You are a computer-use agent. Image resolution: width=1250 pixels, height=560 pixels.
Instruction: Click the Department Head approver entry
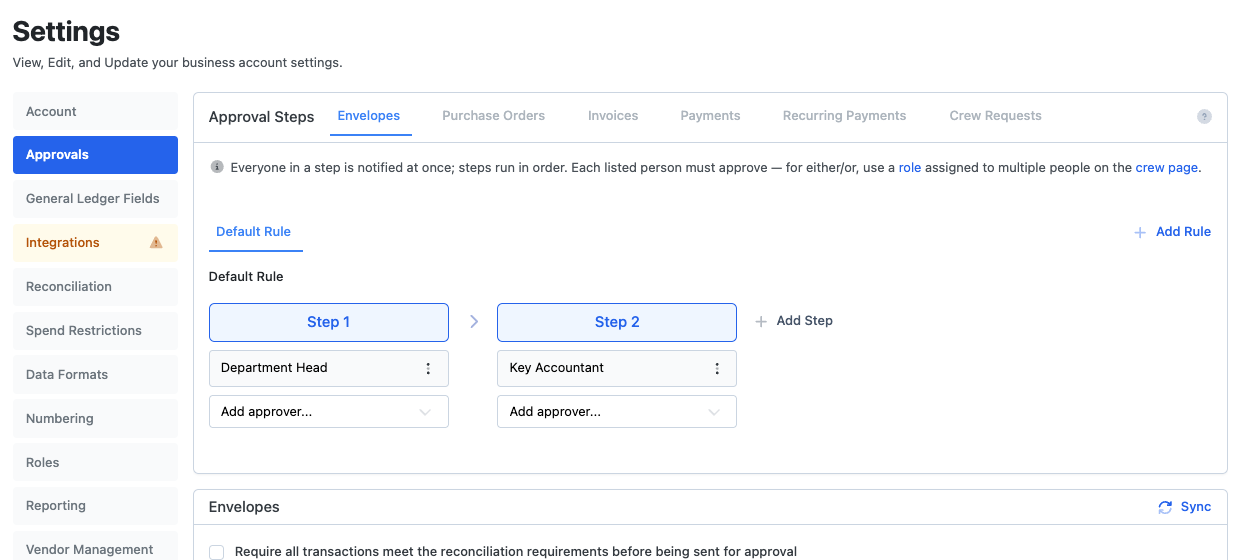click(329, 368)
